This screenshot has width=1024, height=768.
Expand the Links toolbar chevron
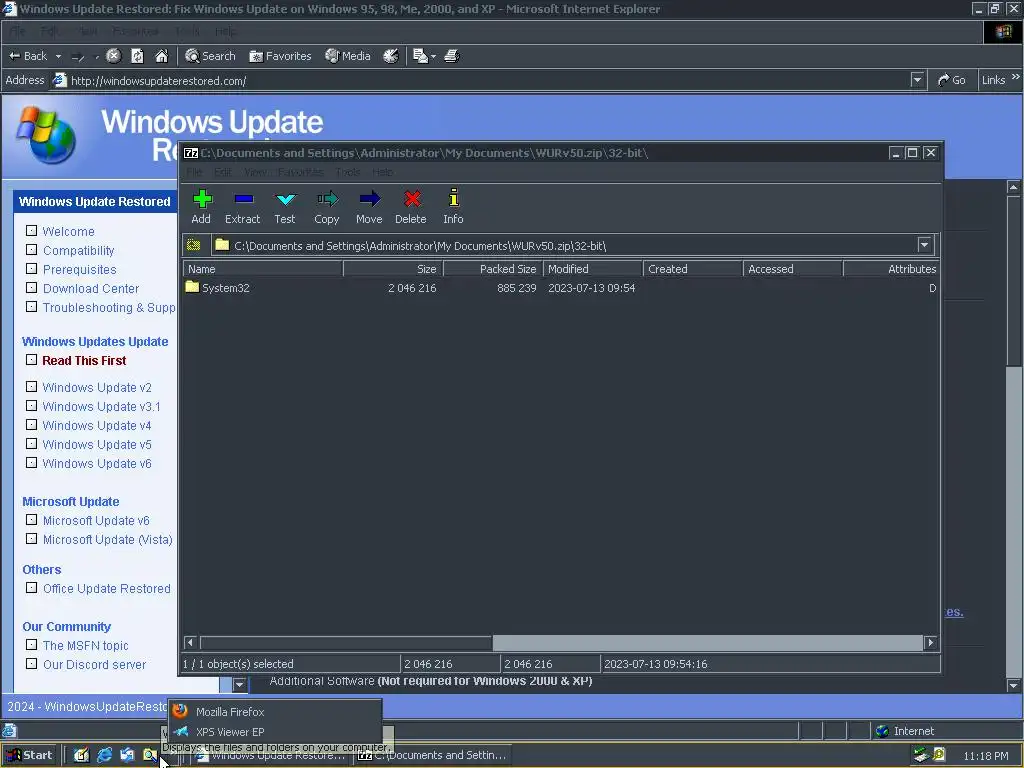coord(1016,77)
